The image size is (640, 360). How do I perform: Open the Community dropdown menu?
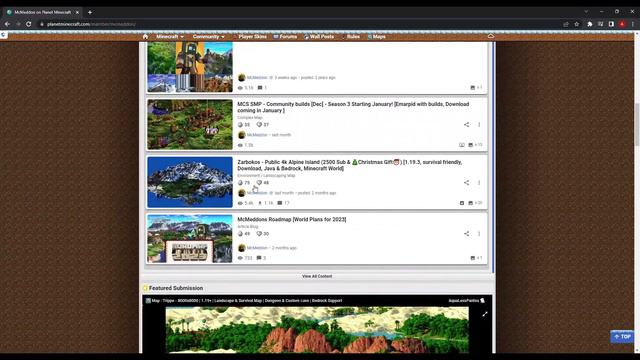coord(209,37)
